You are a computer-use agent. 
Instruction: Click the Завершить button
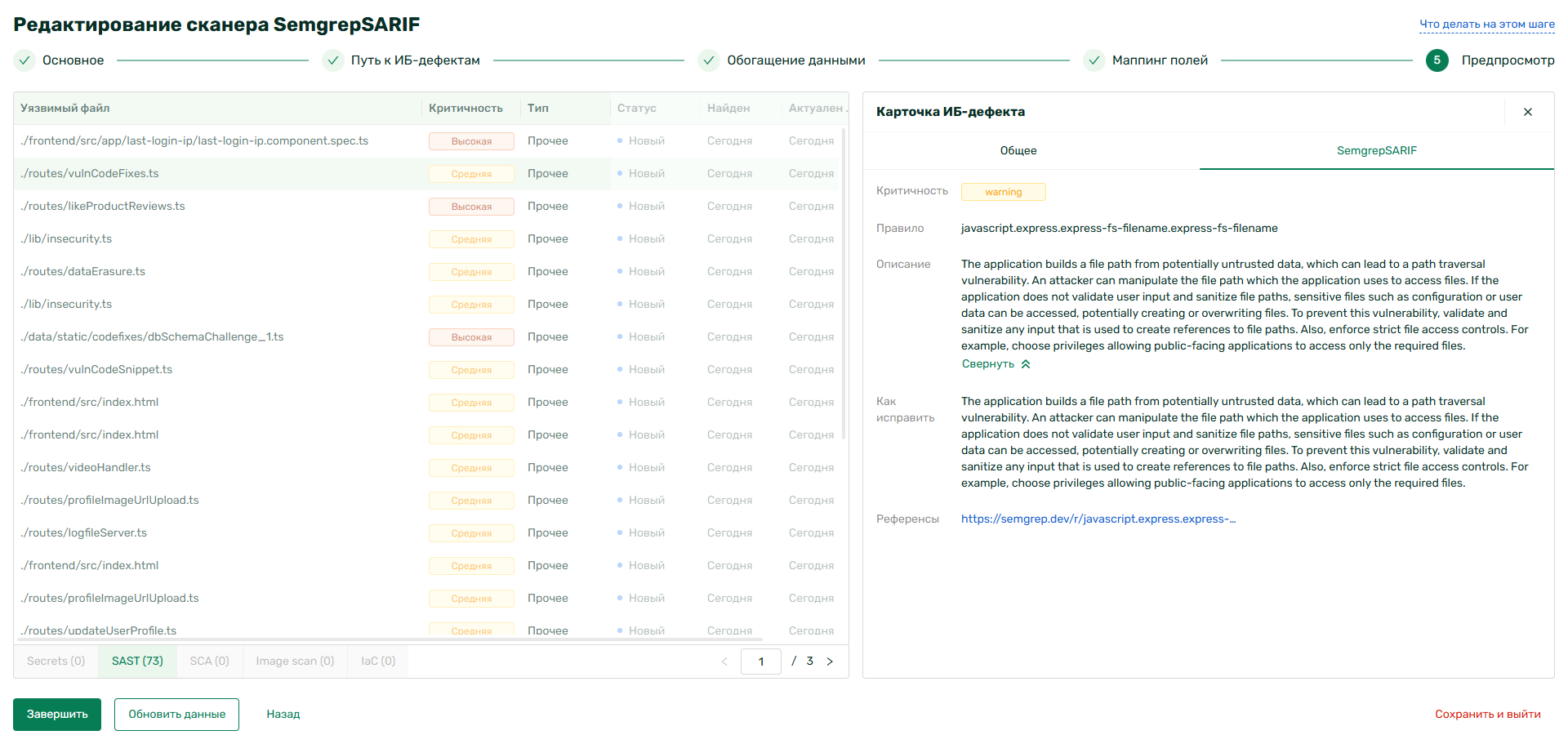[x=57, y=715]
